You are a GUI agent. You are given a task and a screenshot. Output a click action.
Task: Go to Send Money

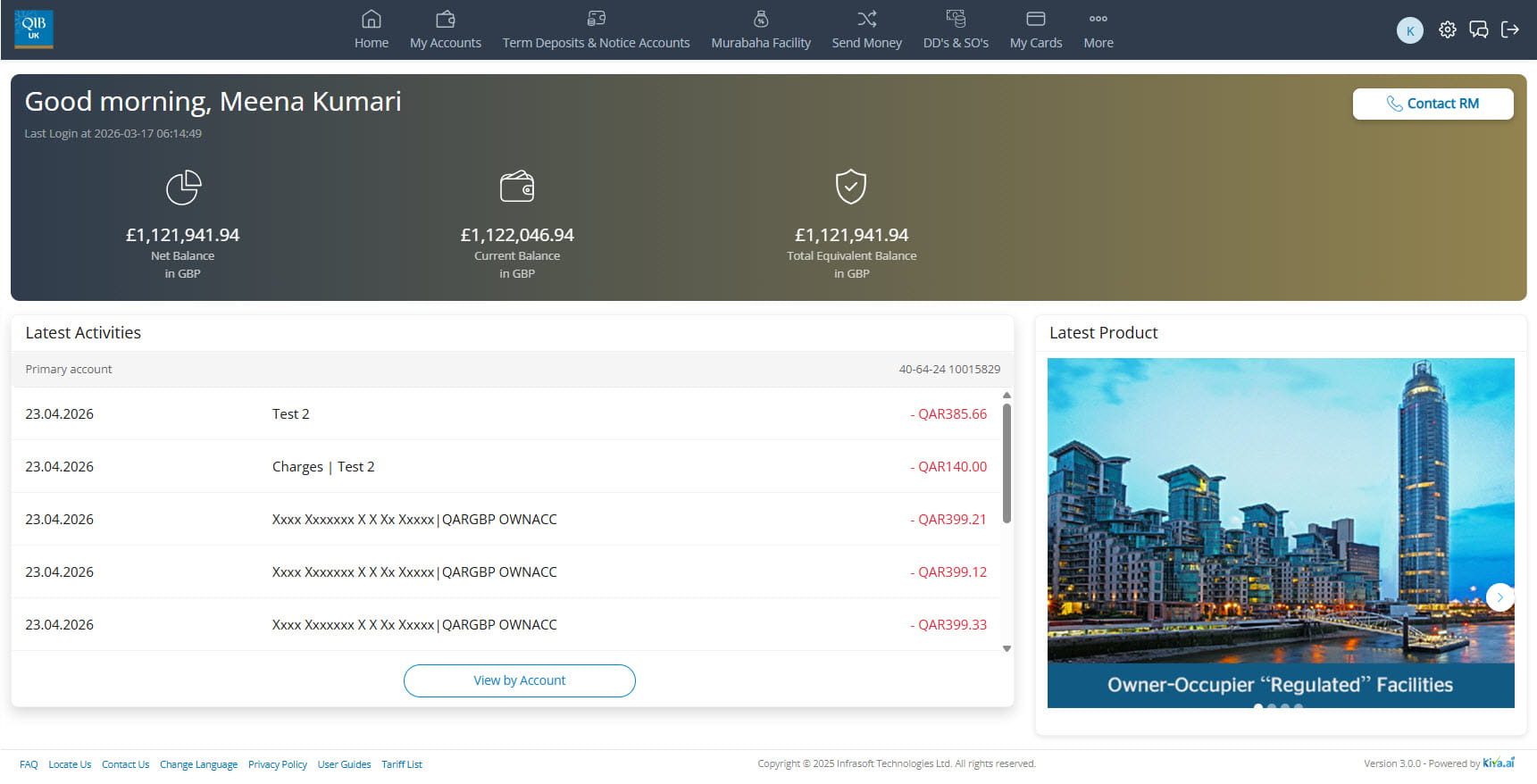click(x=866, y=29)
